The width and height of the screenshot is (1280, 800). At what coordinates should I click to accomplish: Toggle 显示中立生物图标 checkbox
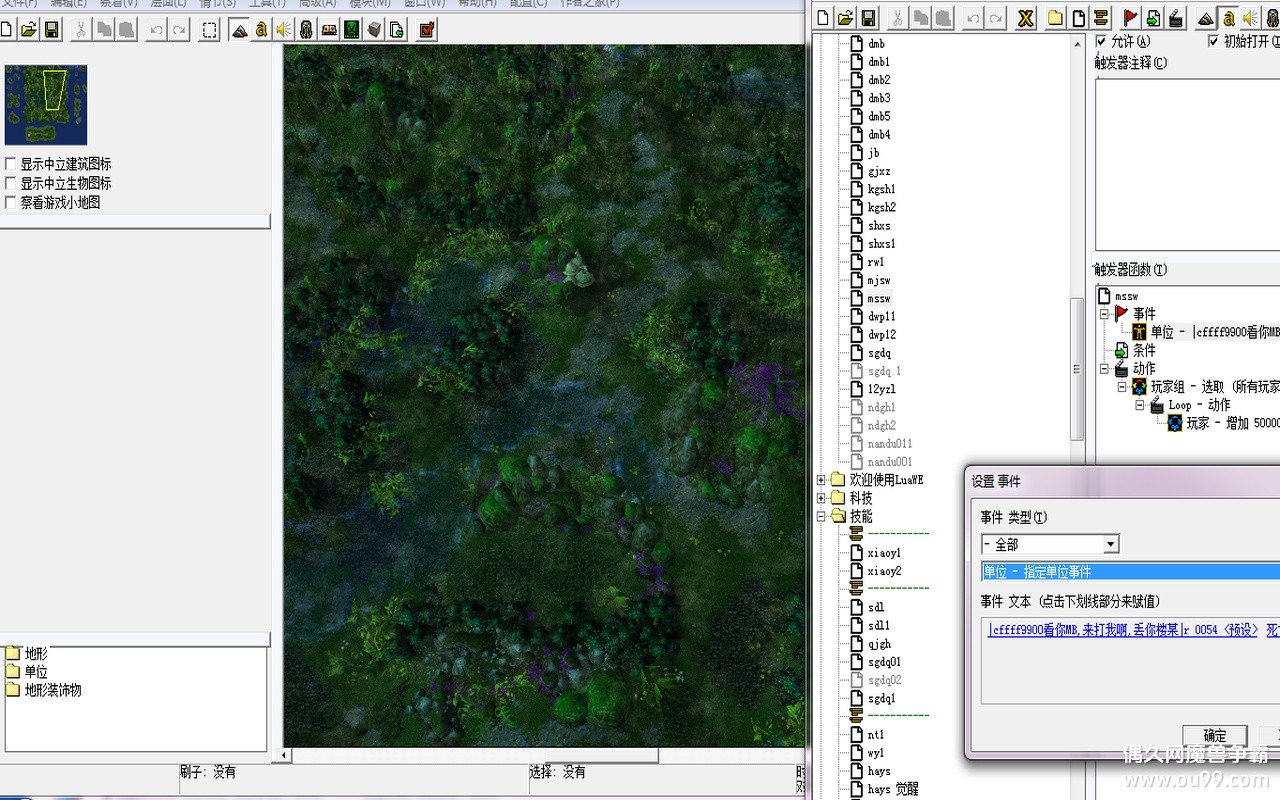point(10,183)
